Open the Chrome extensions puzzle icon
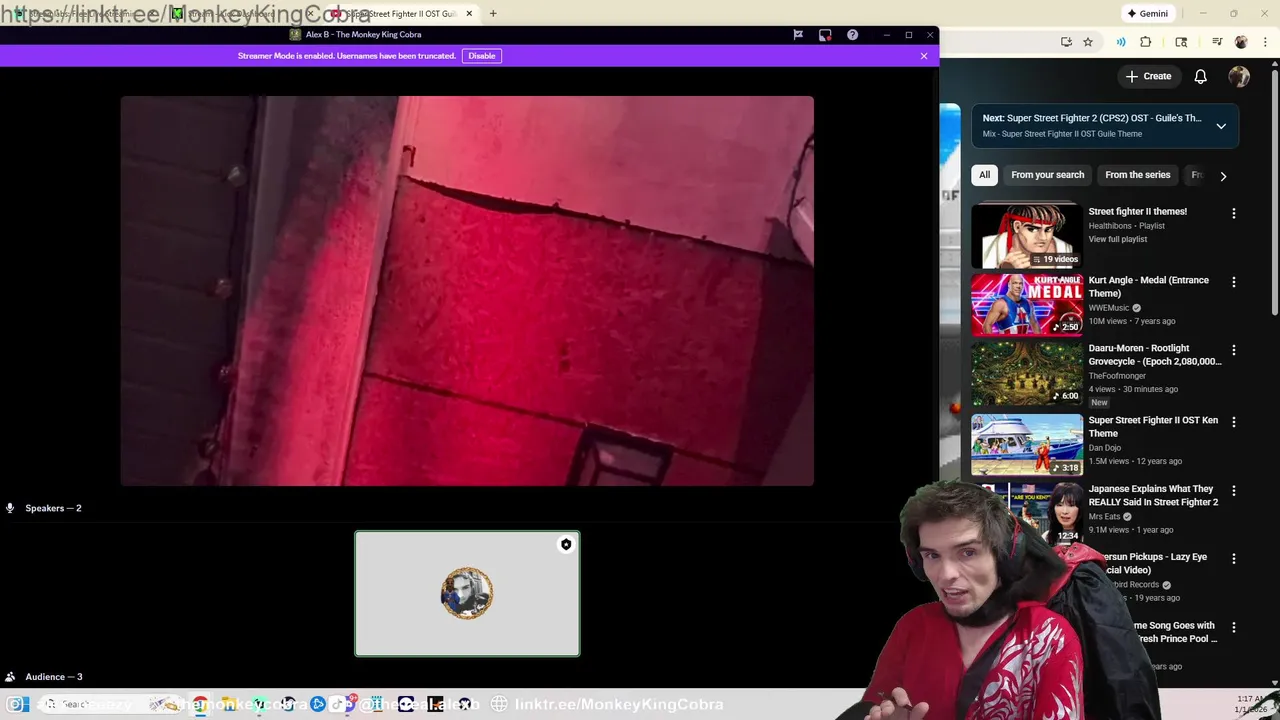 click(1146, 42)
